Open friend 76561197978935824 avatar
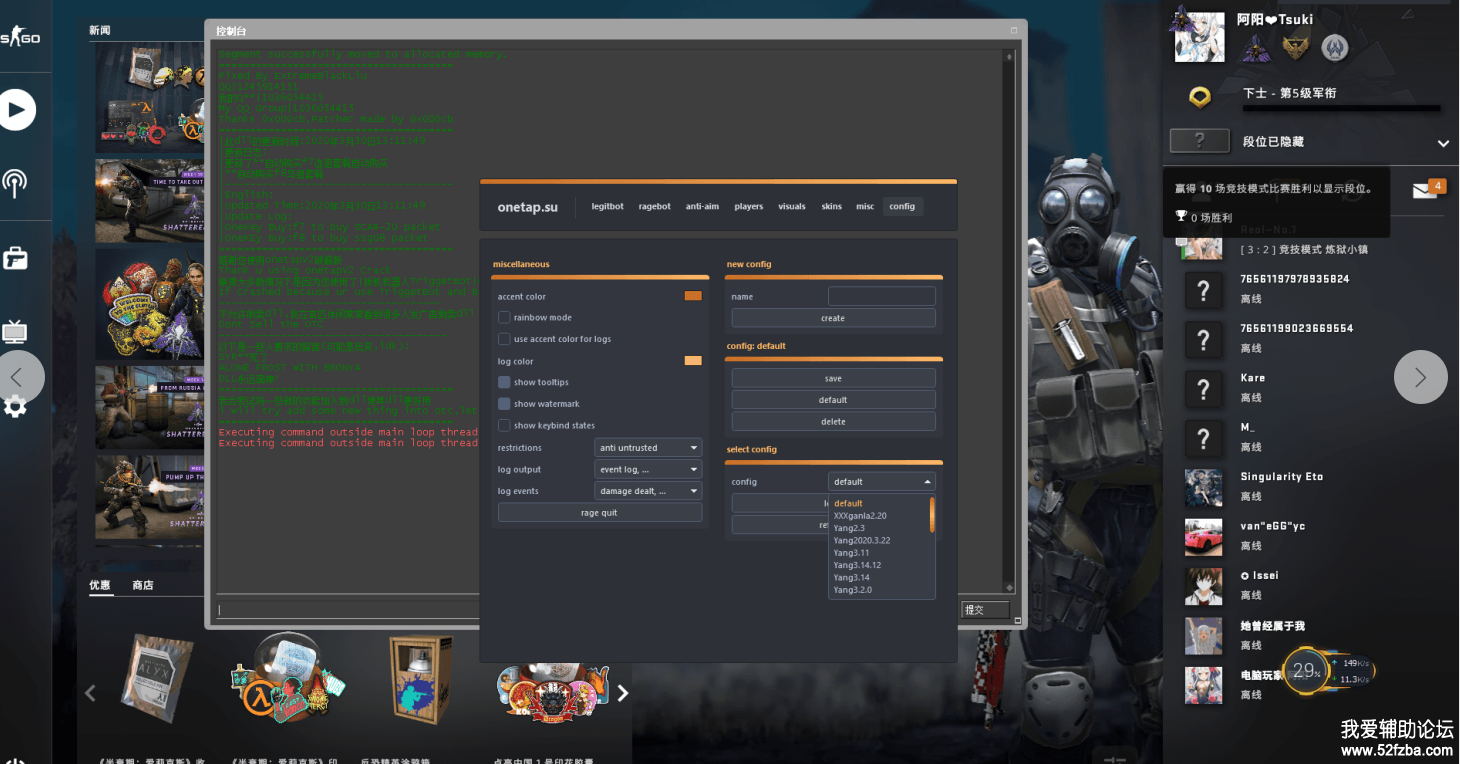The width and height of the screenshot is (1460, 764). click(1204, 291)
